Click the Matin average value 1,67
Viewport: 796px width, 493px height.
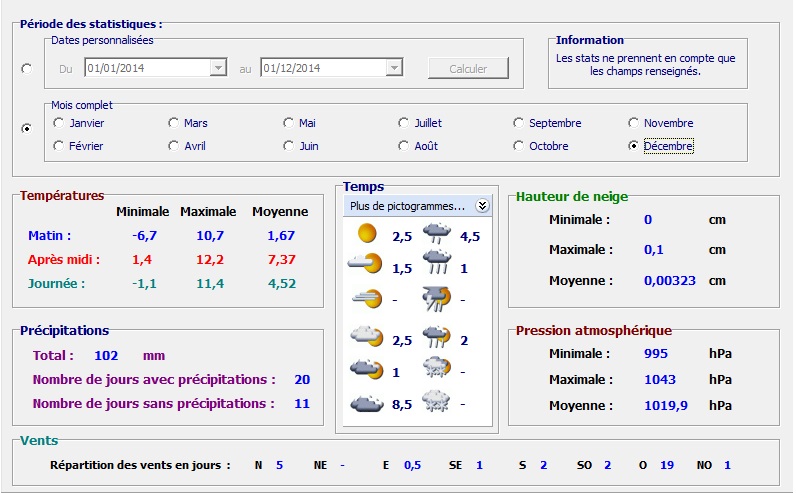click(x=281, y=236)
